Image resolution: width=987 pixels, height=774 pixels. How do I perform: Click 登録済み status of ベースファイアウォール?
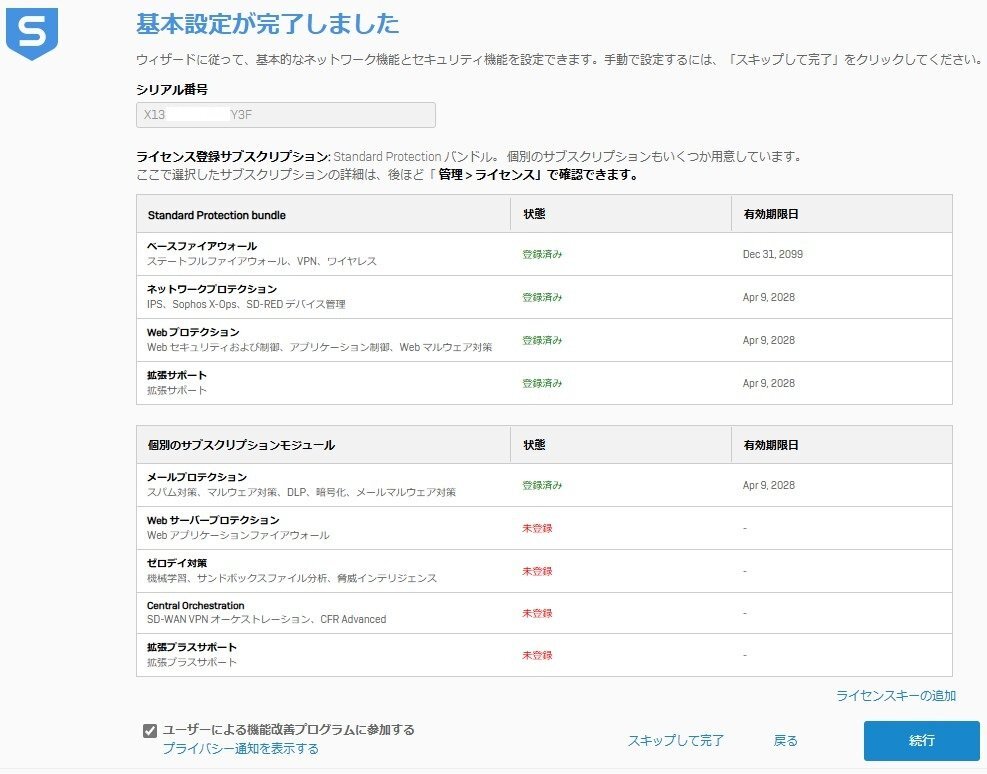coord(542,254)
